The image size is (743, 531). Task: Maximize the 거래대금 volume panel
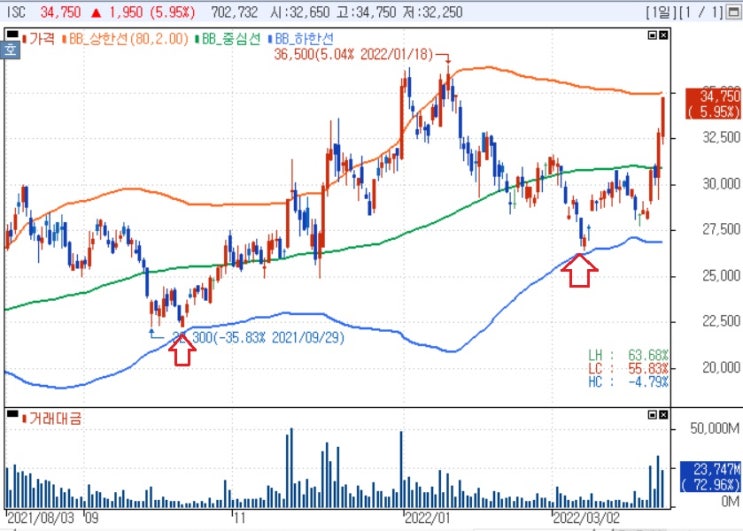point(652,414)
